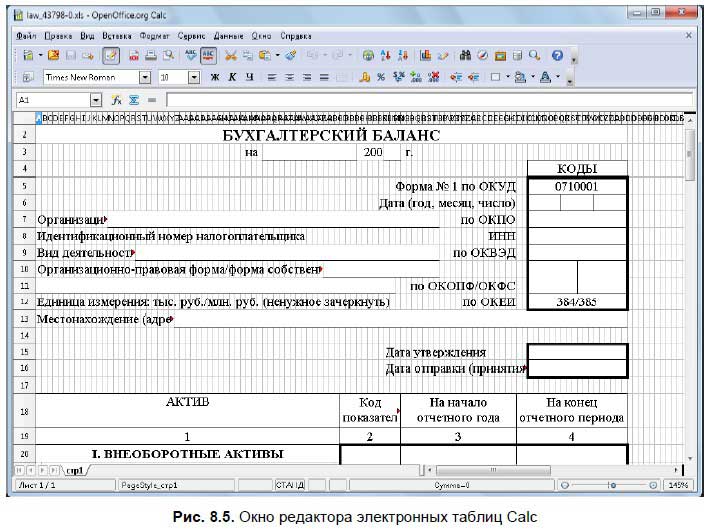Open the font size dropdown
This screenshot has width=710, height=532.
(x=193, y=77)
